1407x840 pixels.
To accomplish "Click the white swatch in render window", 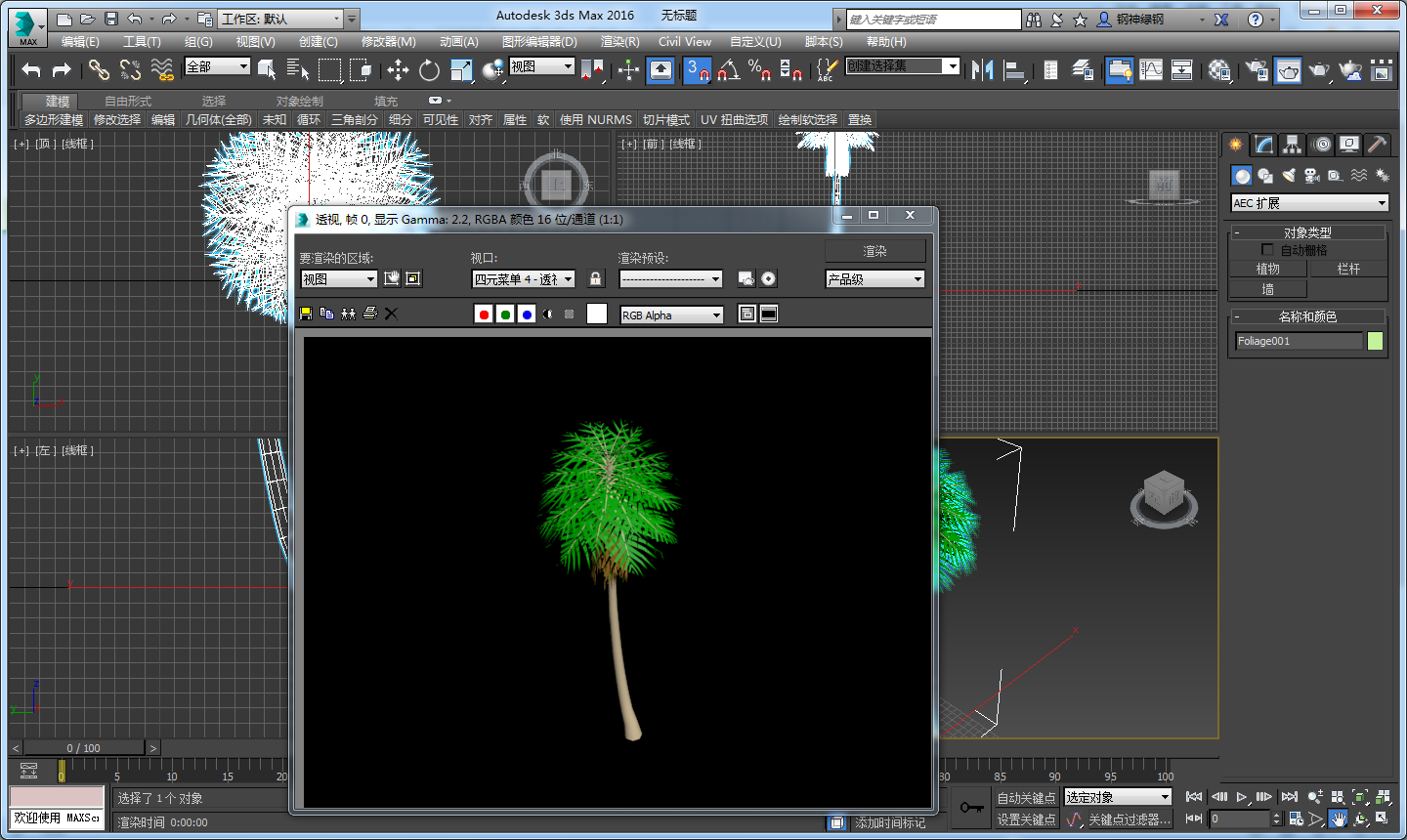I will tap(597, 314).
